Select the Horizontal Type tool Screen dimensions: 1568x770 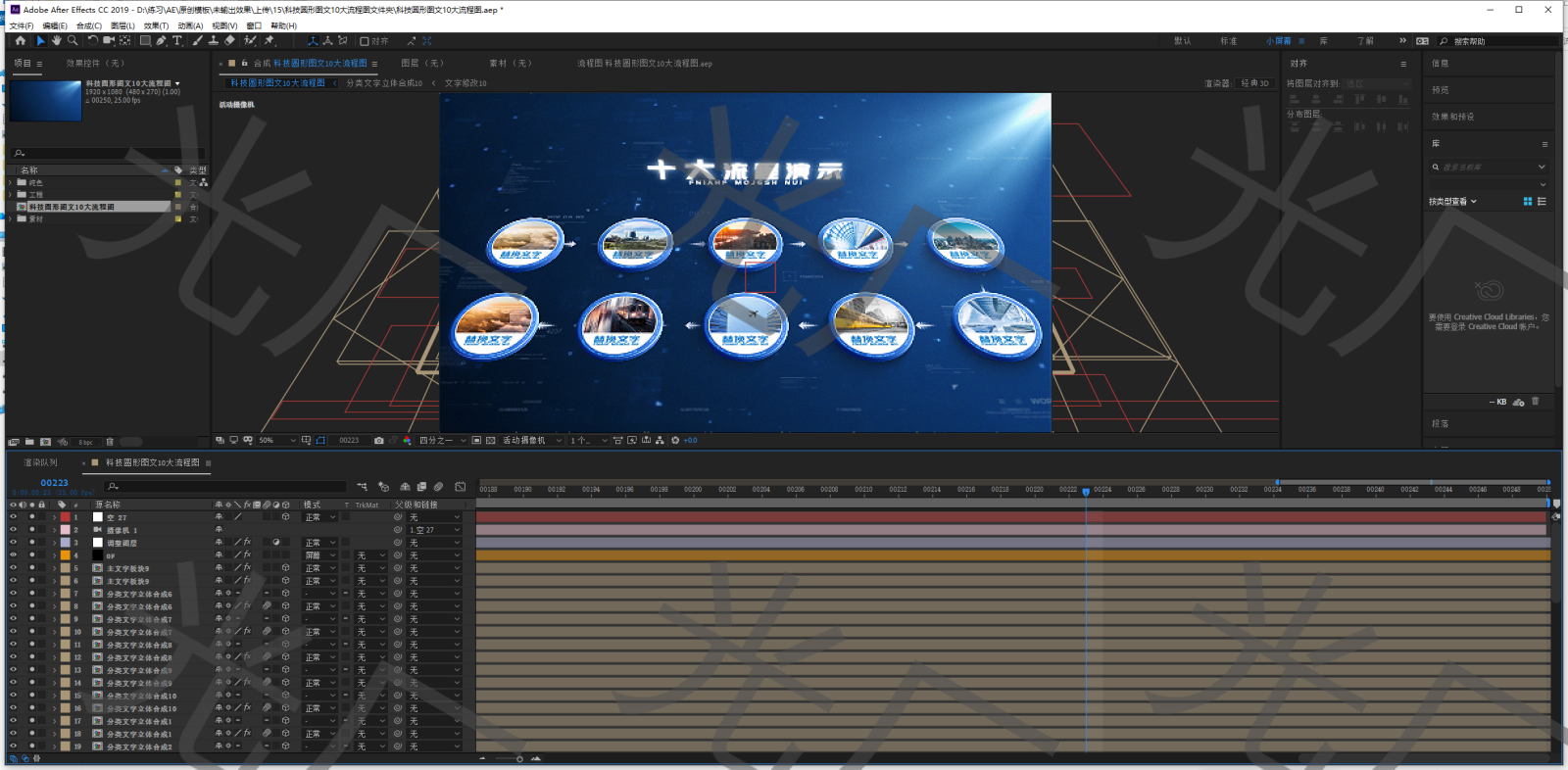pos(177,41)
